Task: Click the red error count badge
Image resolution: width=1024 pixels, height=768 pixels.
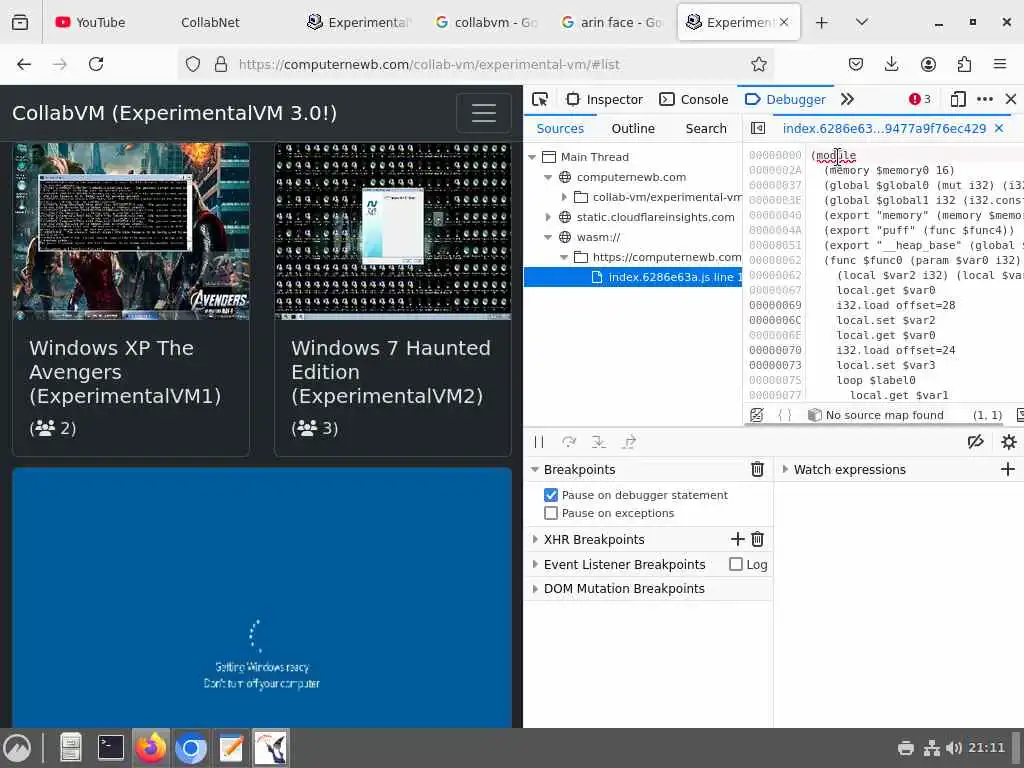Action: [x=920, y=99]
